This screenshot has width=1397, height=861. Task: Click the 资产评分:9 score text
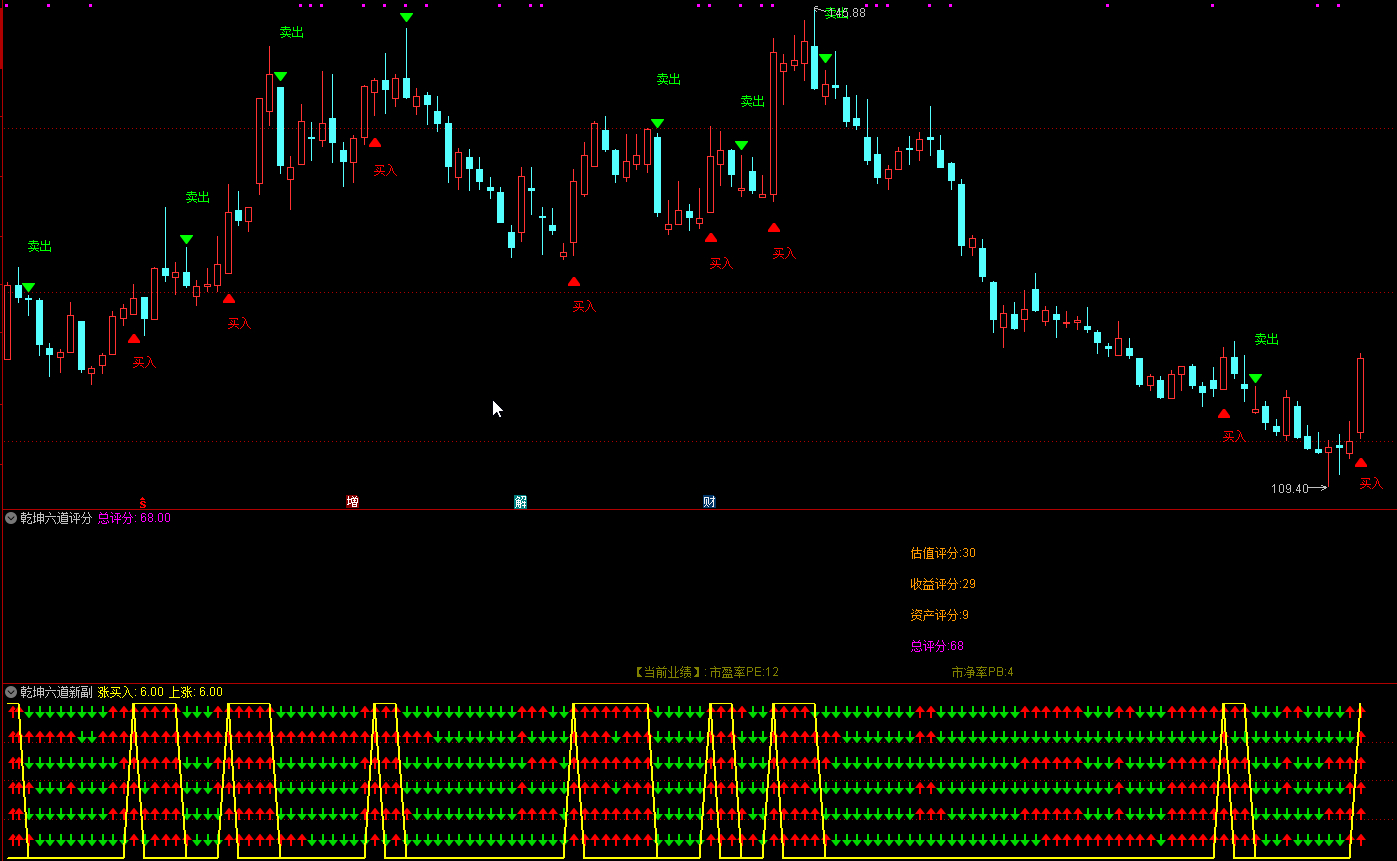(x=939, y=615)
